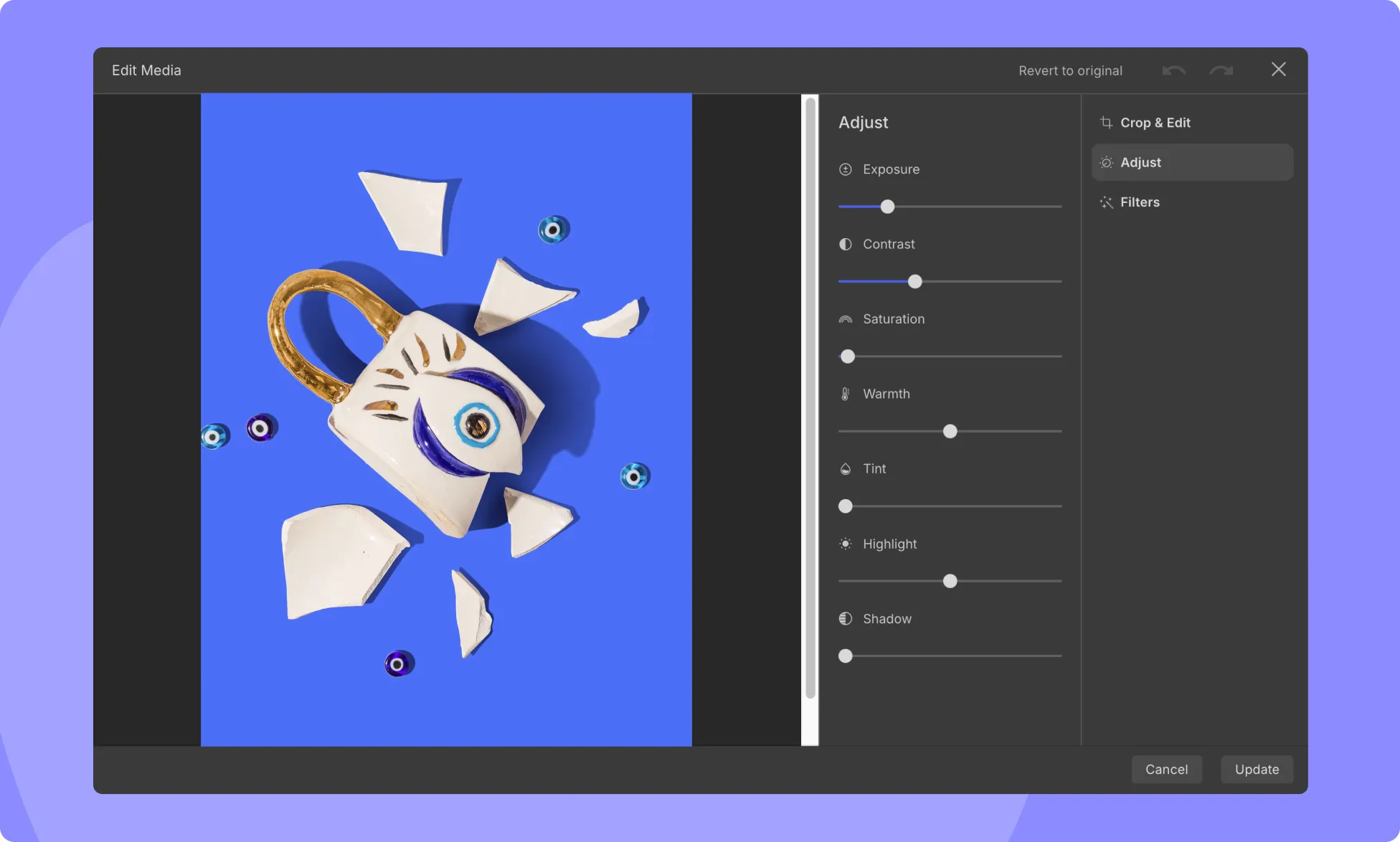Screen dimensions: 1400x842
Task: Click the Edit Media title text
Action: click(x=146, y=70)
